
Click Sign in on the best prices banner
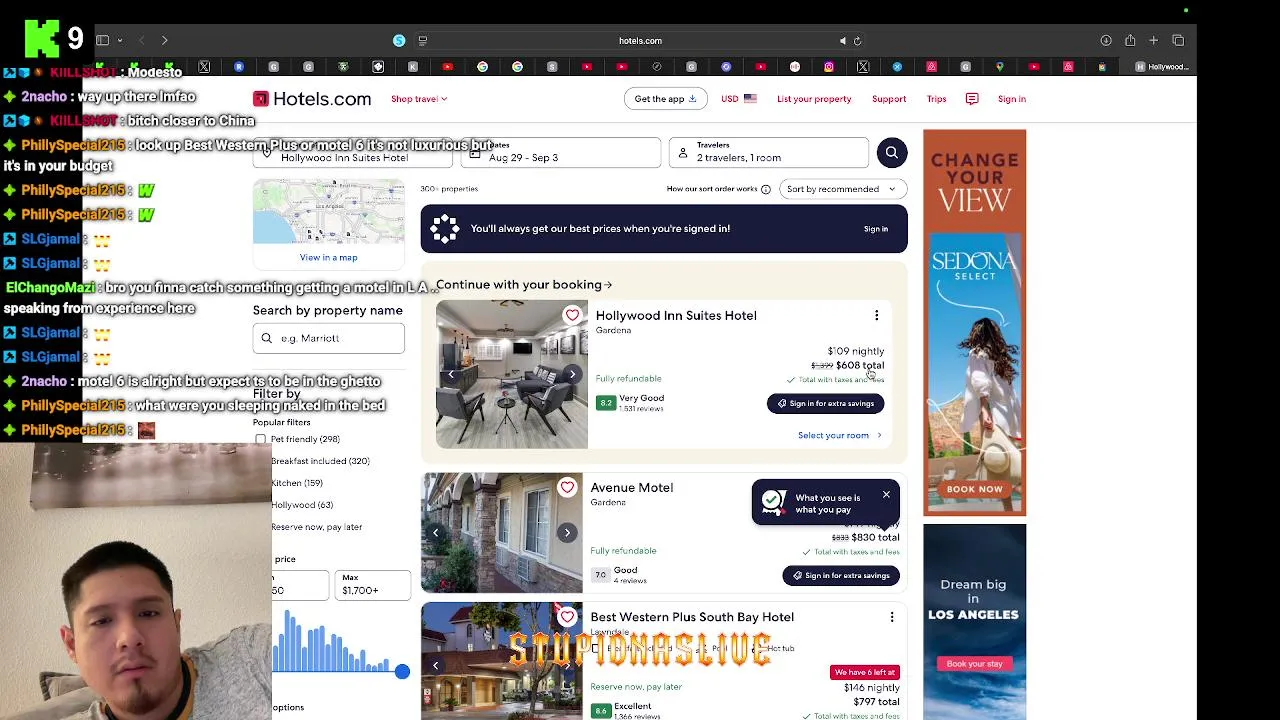click(x=876, y=229)
